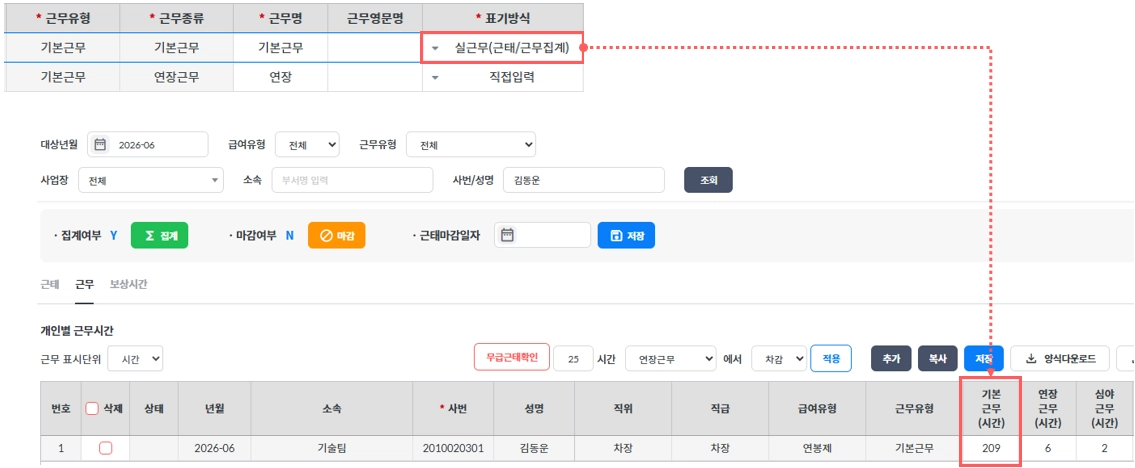Click the 직급 column header
1135x468 pixels.
click(x=720, y=409)
